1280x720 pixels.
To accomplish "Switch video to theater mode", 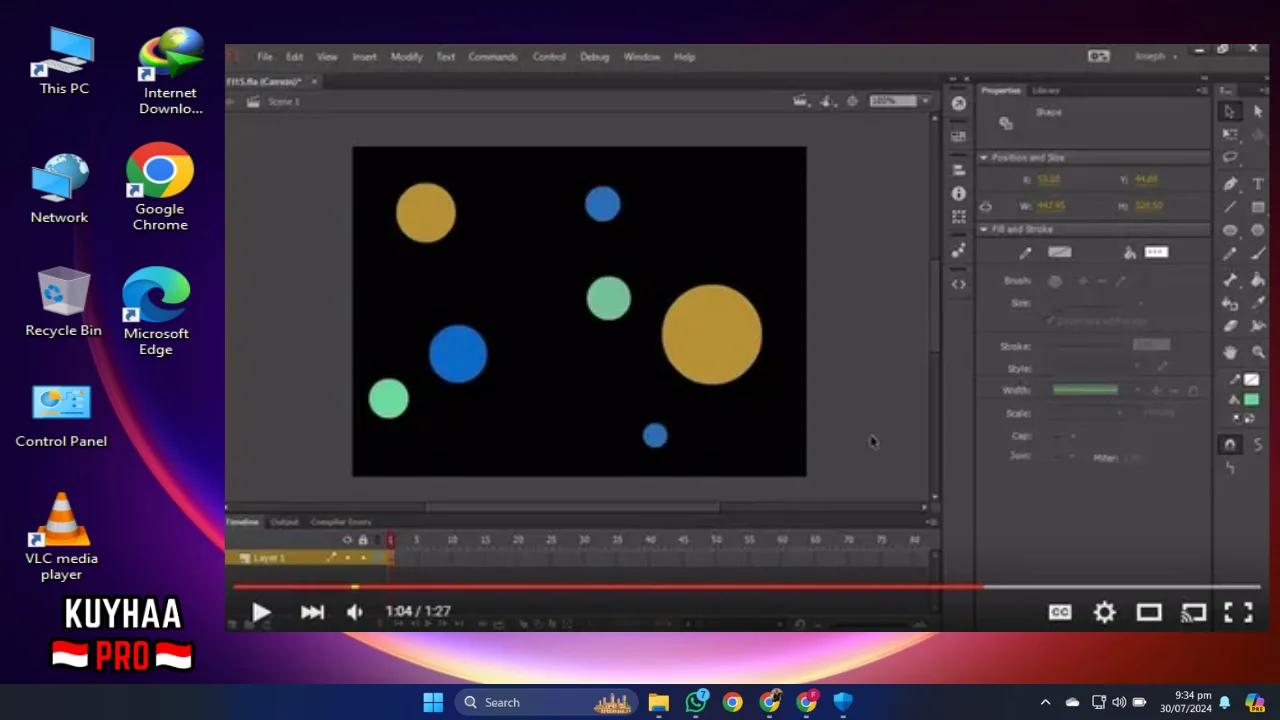I will click(1149, 612).
